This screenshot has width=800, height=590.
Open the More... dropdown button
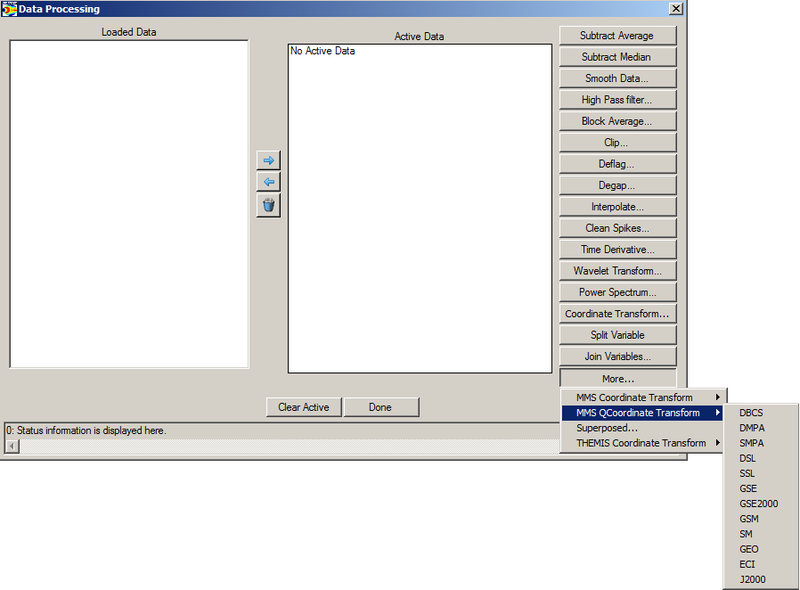[618, 379]
